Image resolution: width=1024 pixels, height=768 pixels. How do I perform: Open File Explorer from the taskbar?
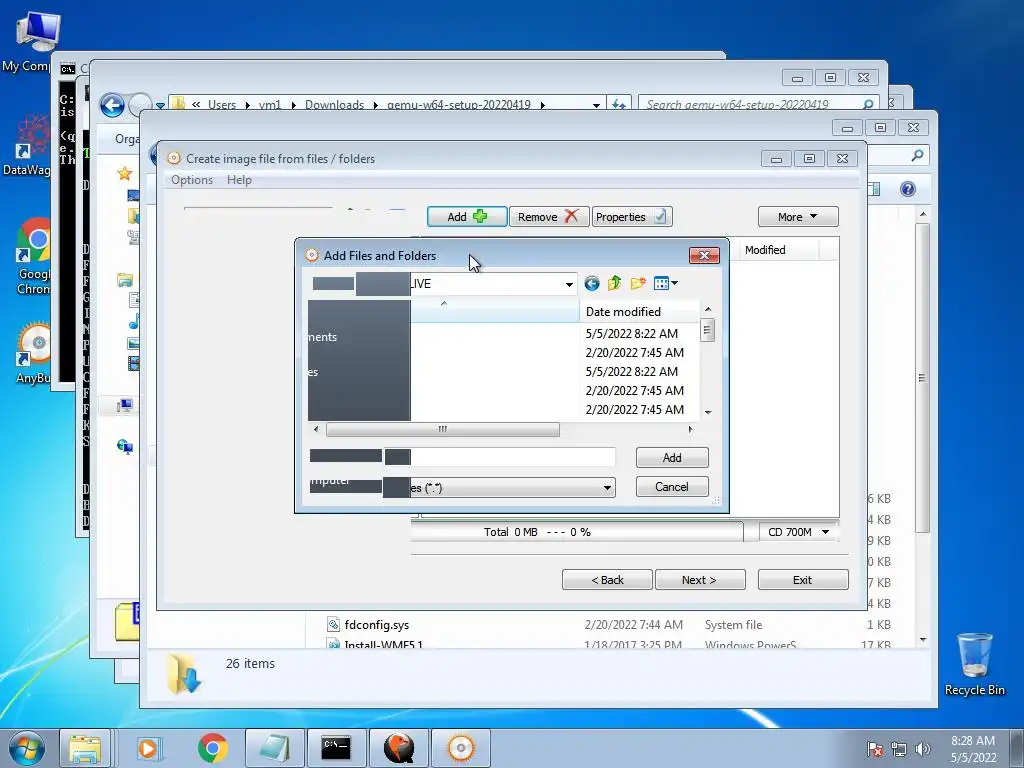click(x=85, y=748)
